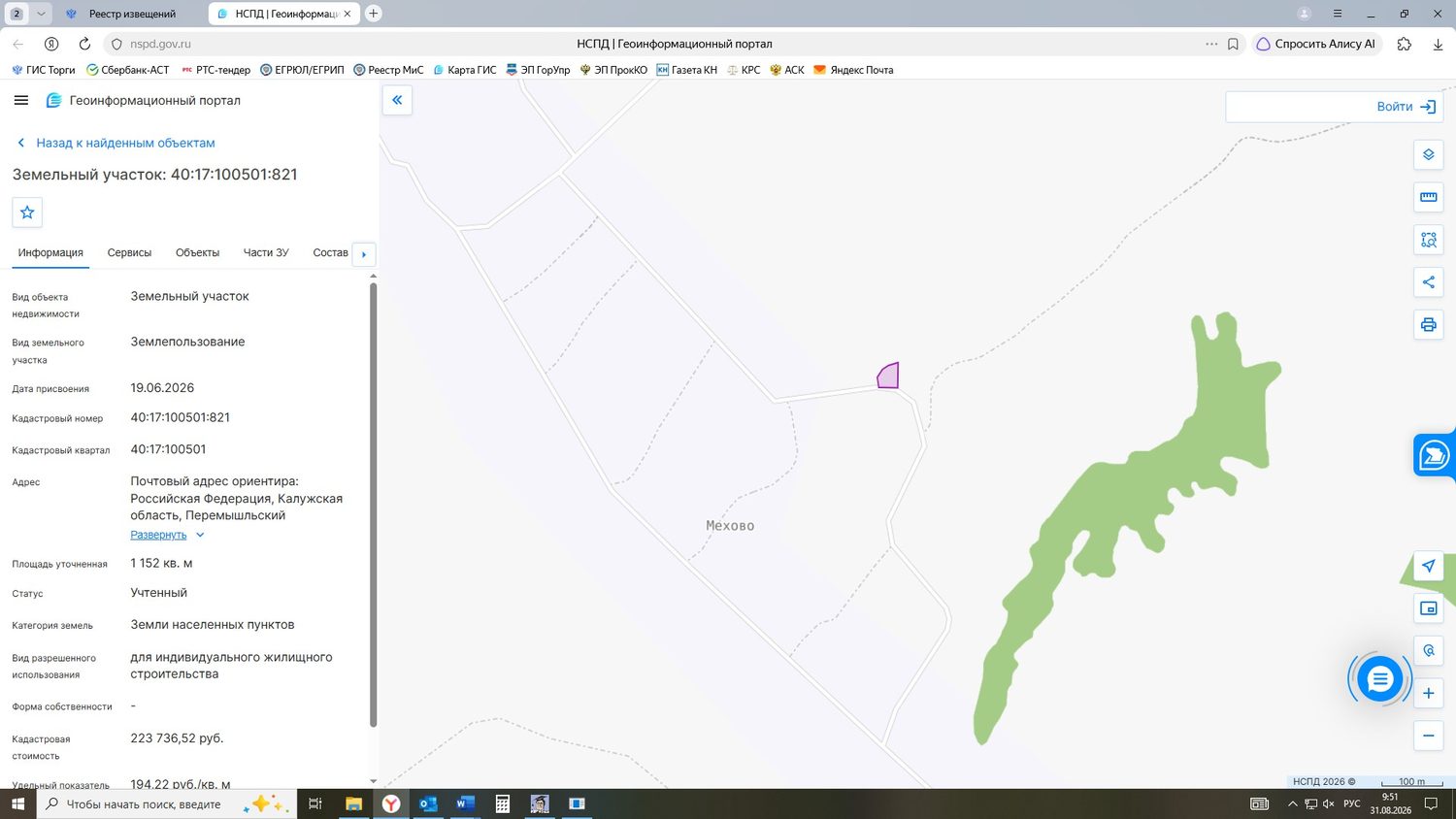This screenshot has height=819, width=1456.
Task: Add parcel to favorites with star icon
Action: 27,213
